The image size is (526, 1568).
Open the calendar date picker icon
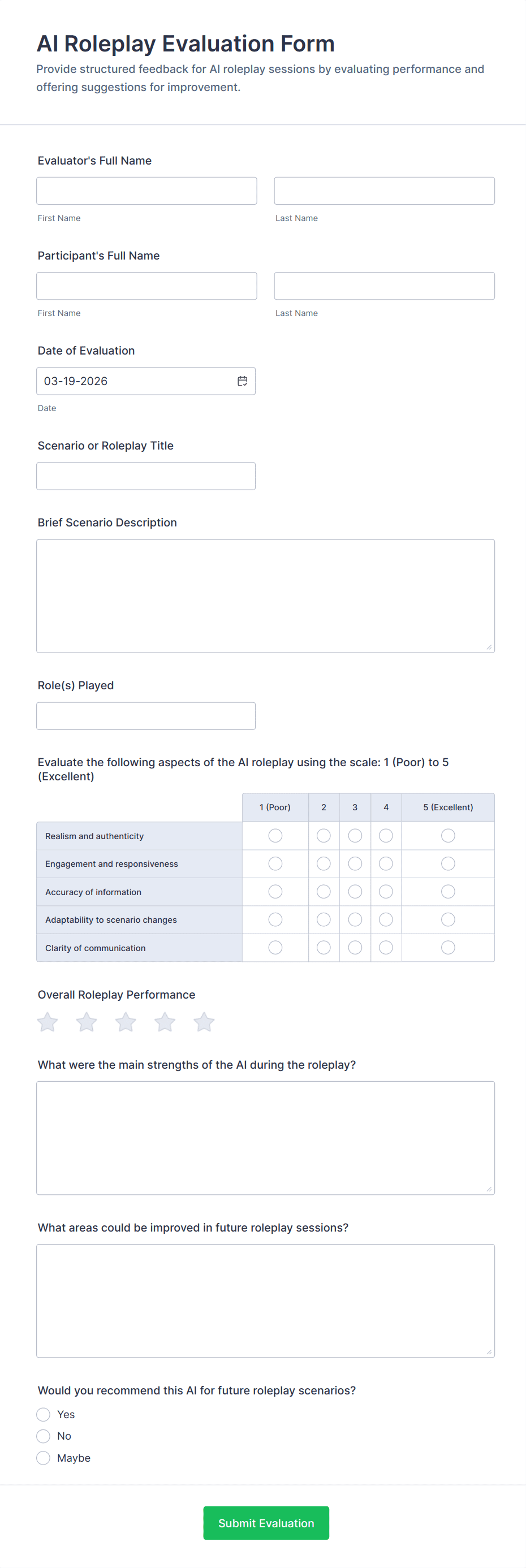point(242,381)
